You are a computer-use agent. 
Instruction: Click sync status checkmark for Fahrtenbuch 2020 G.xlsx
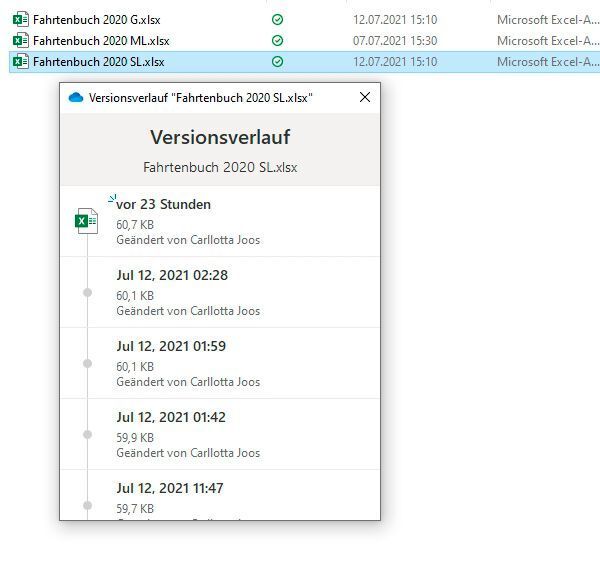277,19
